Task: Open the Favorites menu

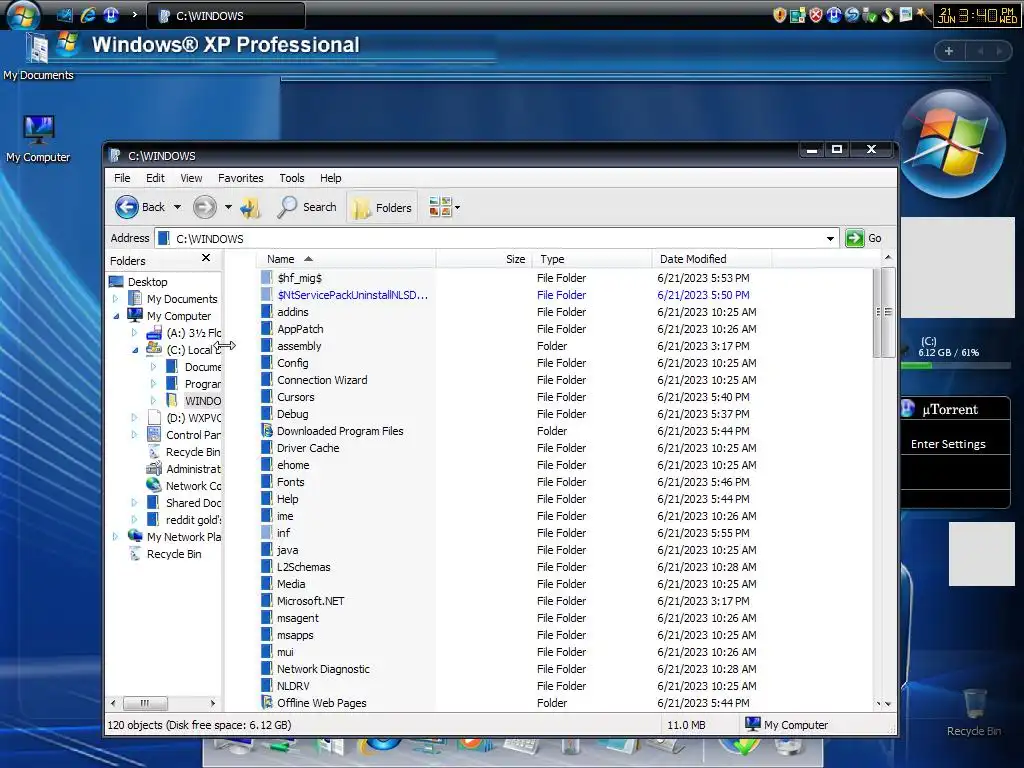Action: 240,178
